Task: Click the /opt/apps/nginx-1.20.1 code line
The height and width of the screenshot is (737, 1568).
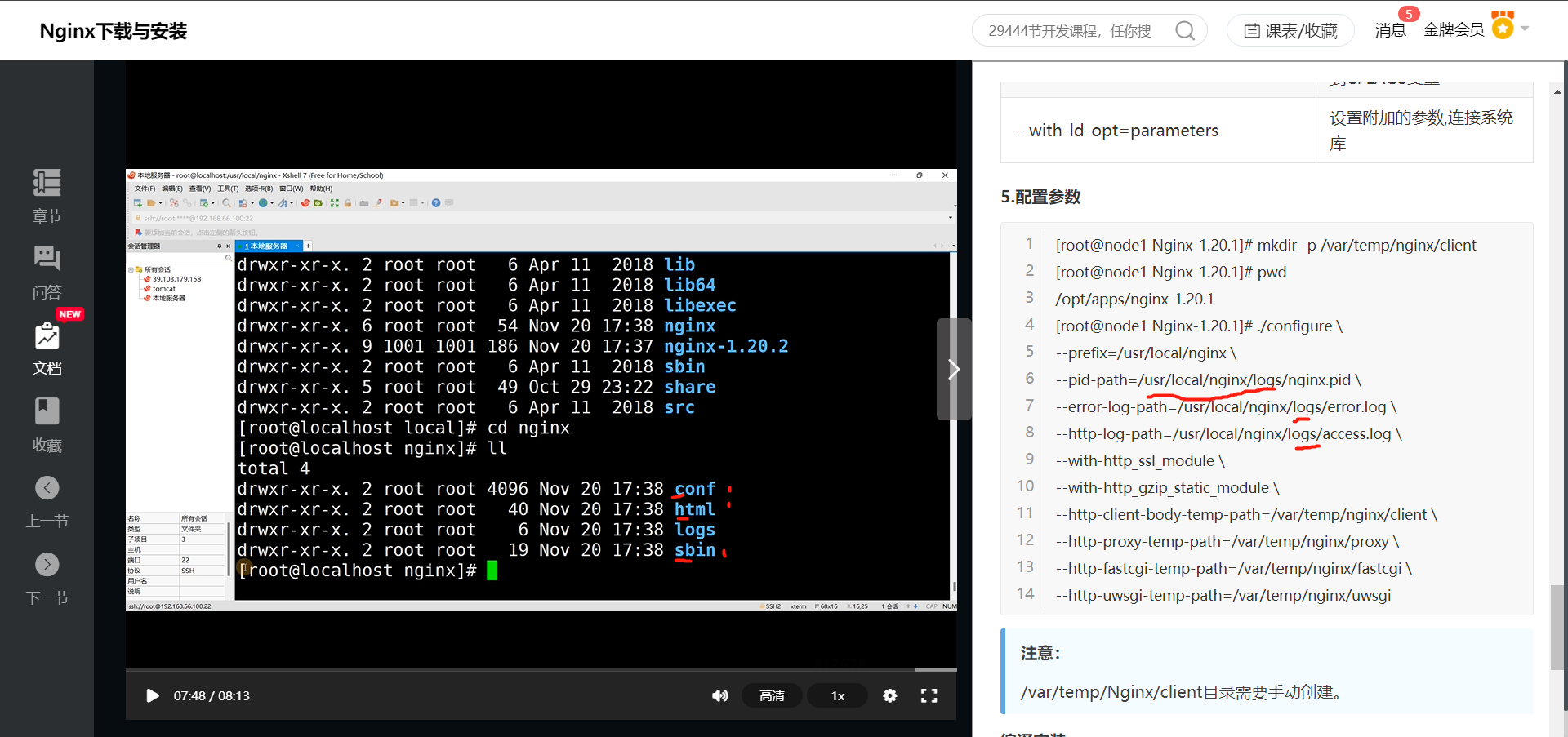Action: [x=1134, y=299]
